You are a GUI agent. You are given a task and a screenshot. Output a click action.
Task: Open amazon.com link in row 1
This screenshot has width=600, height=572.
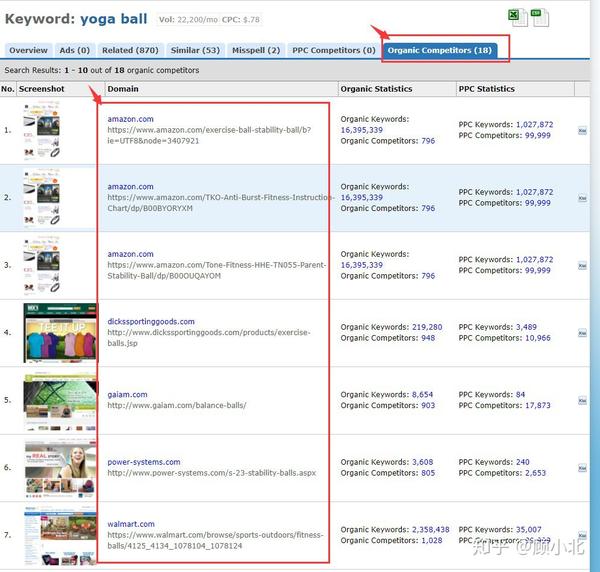[130, 119]
